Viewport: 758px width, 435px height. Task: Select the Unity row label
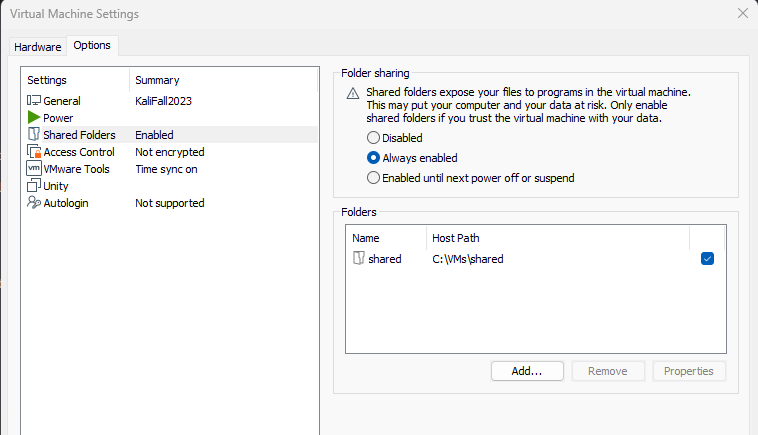click(56, 186)
